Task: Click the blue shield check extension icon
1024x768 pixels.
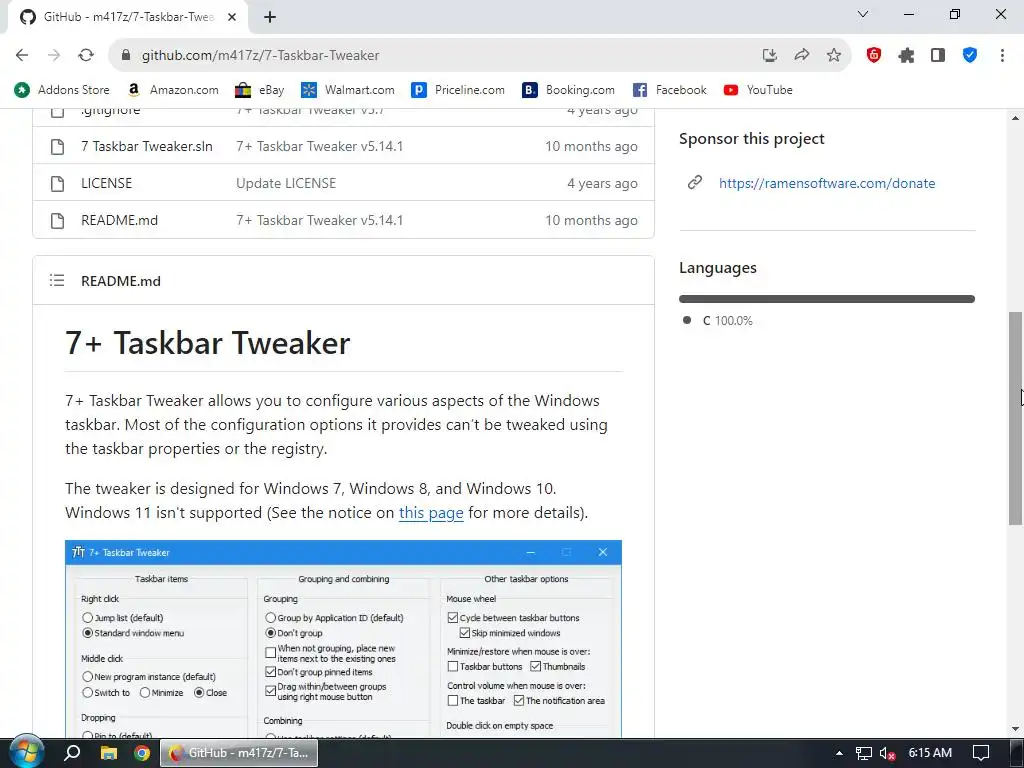Action: [970, 56]
